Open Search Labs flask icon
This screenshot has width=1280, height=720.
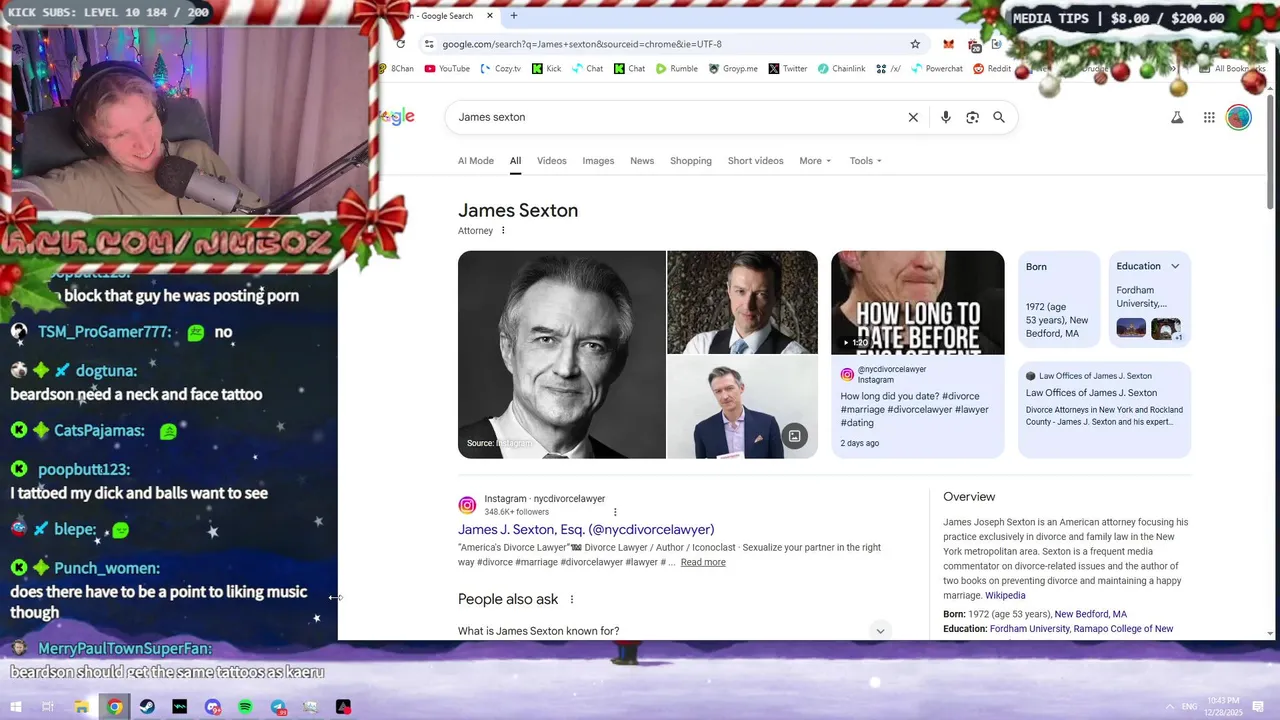[x=1177, y=117]
